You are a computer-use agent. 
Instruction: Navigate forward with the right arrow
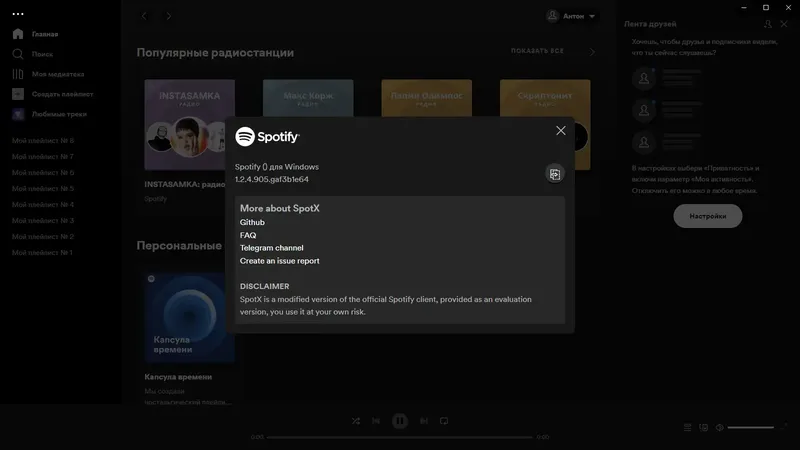tap(168, 16)
